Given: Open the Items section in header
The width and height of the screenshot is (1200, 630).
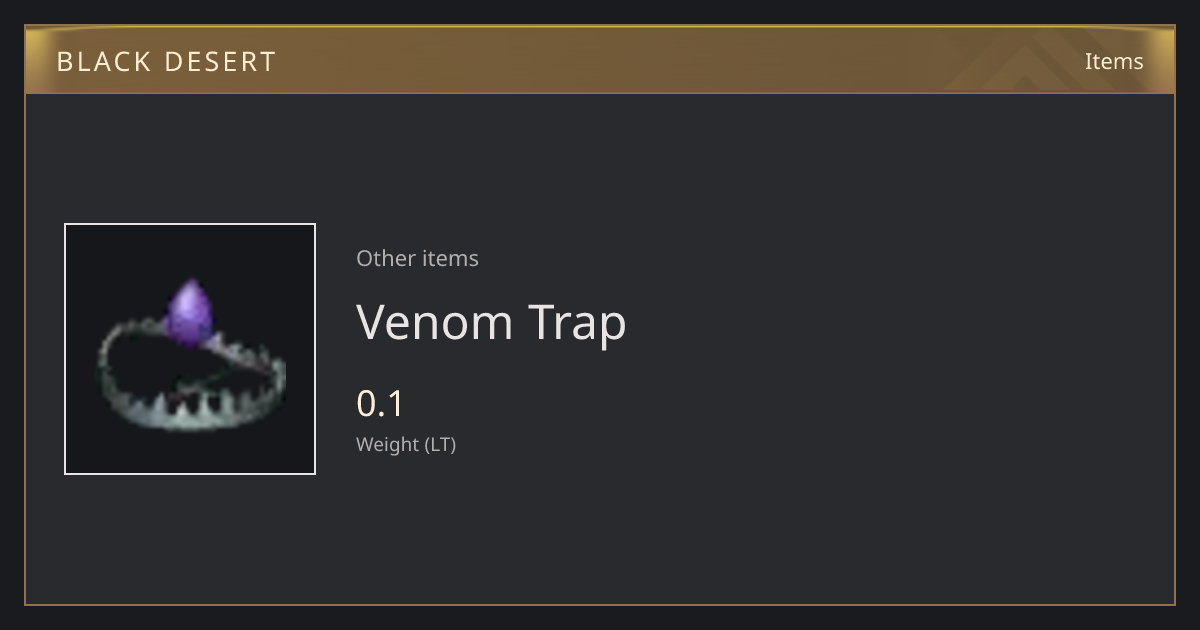Looking at the screenshot, I should [x=1114, y=61].
